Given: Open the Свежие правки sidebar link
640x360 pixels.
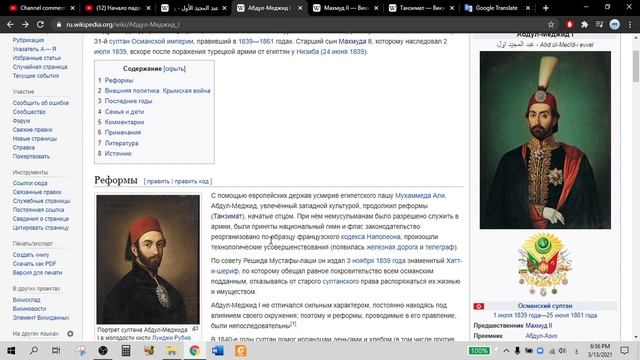Looking at the screenshot, I should (x=32, y=129).
